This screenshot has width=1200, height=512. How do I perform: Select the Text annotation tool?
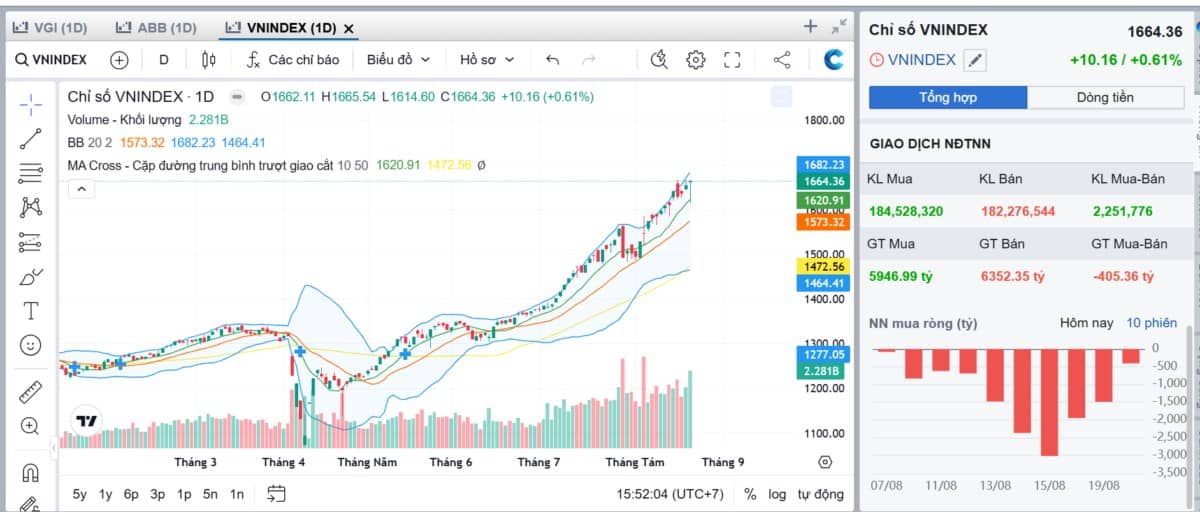click(x=31, y=310)
